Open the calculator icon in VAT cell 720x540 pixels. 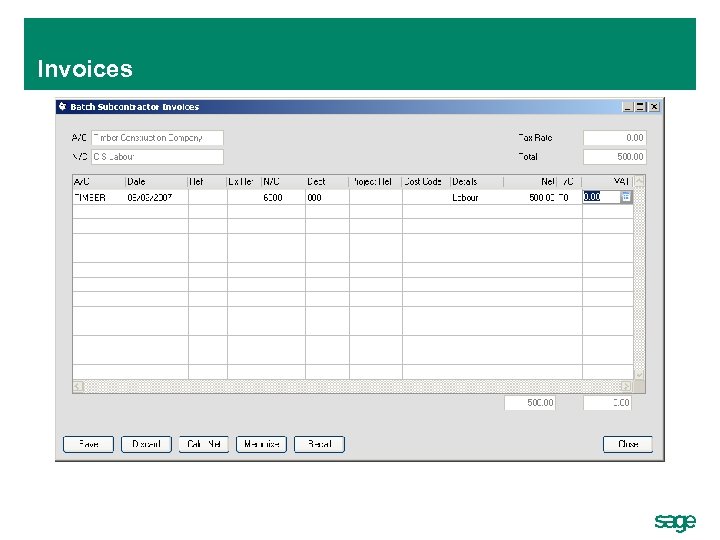(x=626, y=197)
